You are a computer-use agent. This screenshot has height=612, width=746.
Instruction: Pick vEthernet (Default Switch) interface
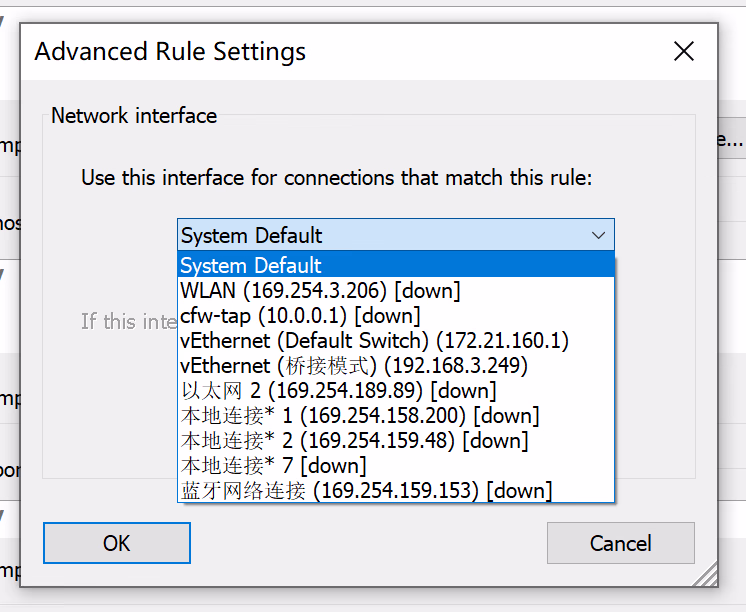click(374, 341)
